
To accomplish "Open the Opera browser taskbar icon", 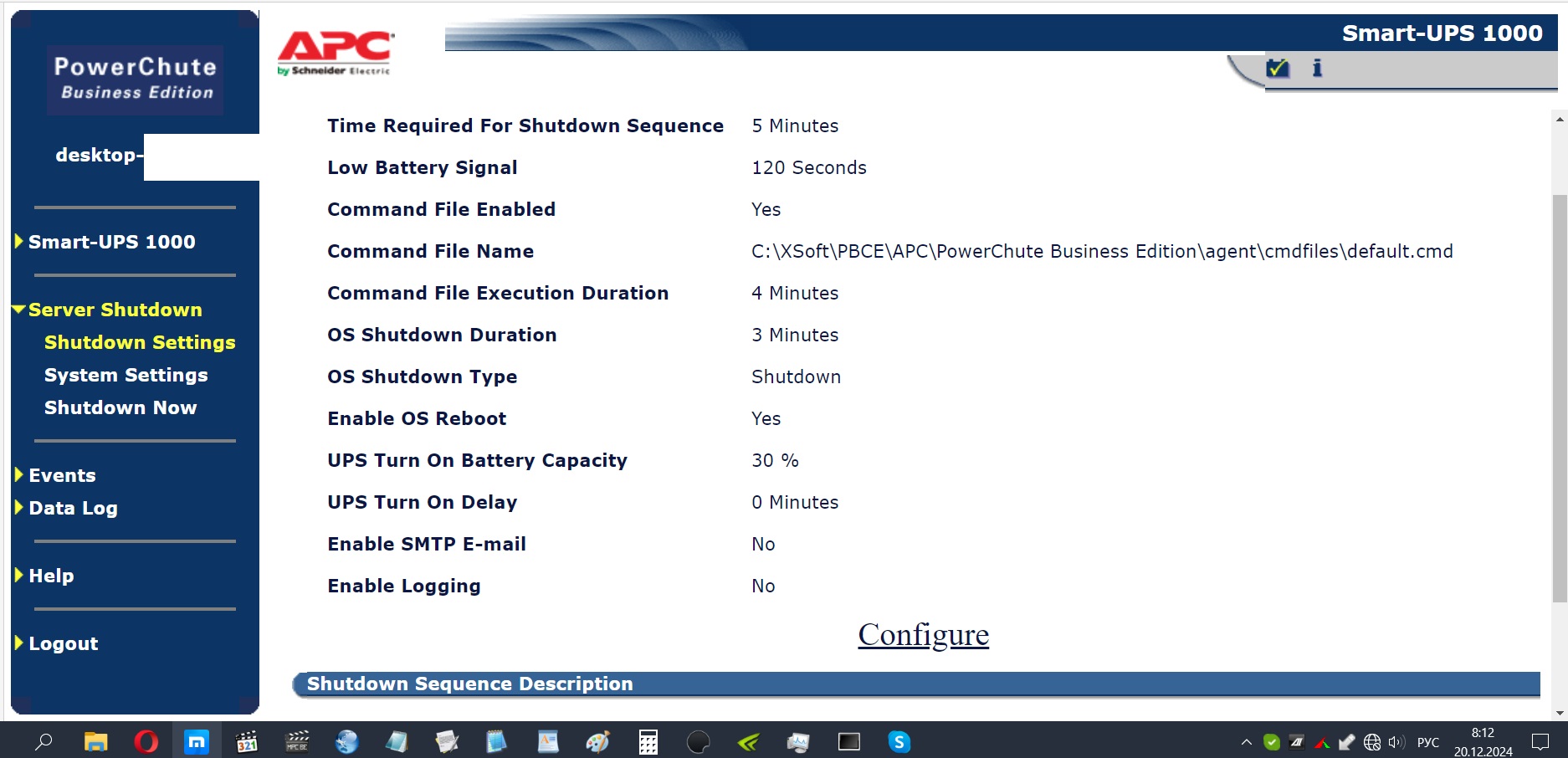I will pyautogui.click(x=146, y=741).
